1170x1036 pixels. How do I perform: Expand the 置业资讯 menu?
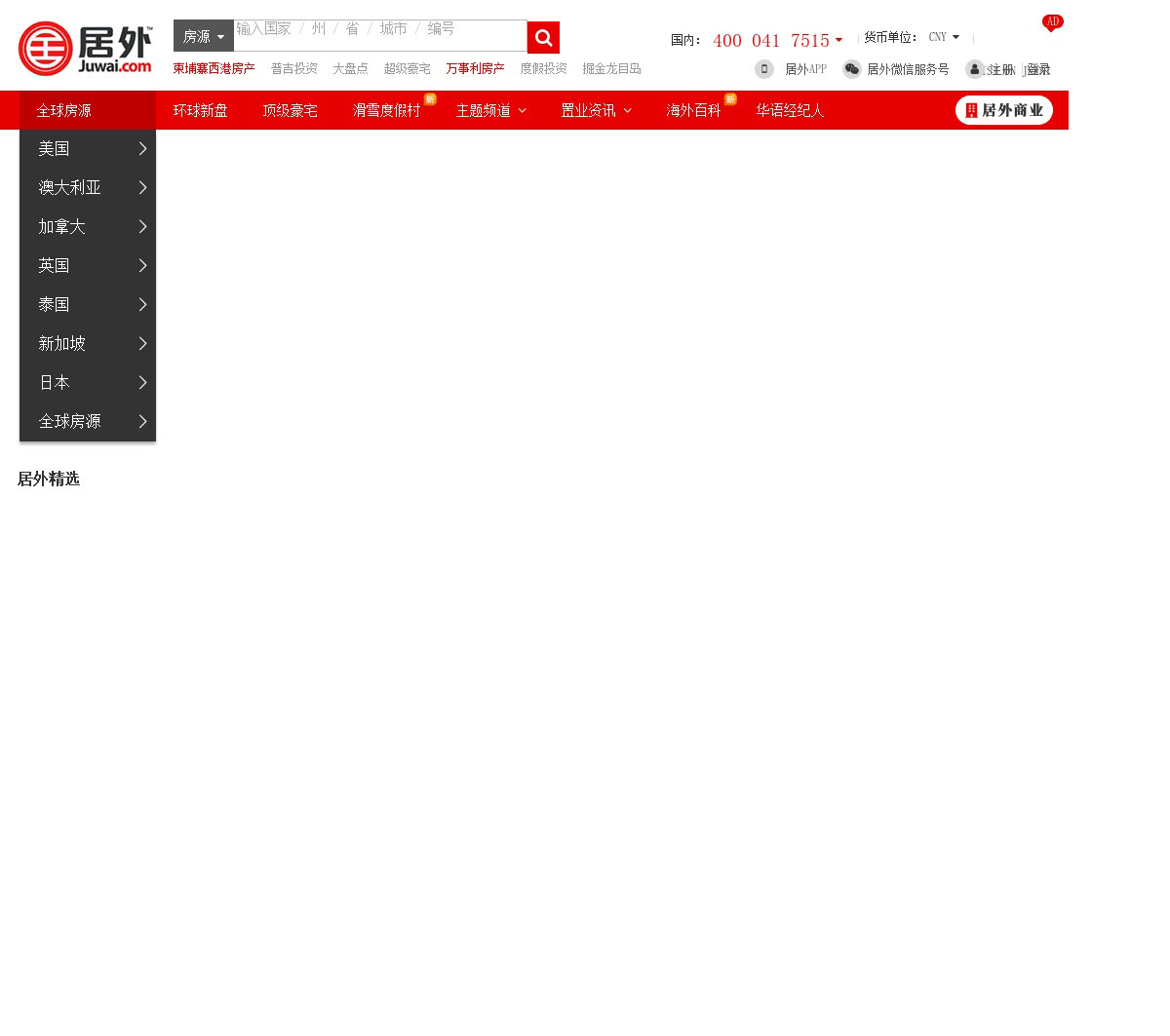596,110
